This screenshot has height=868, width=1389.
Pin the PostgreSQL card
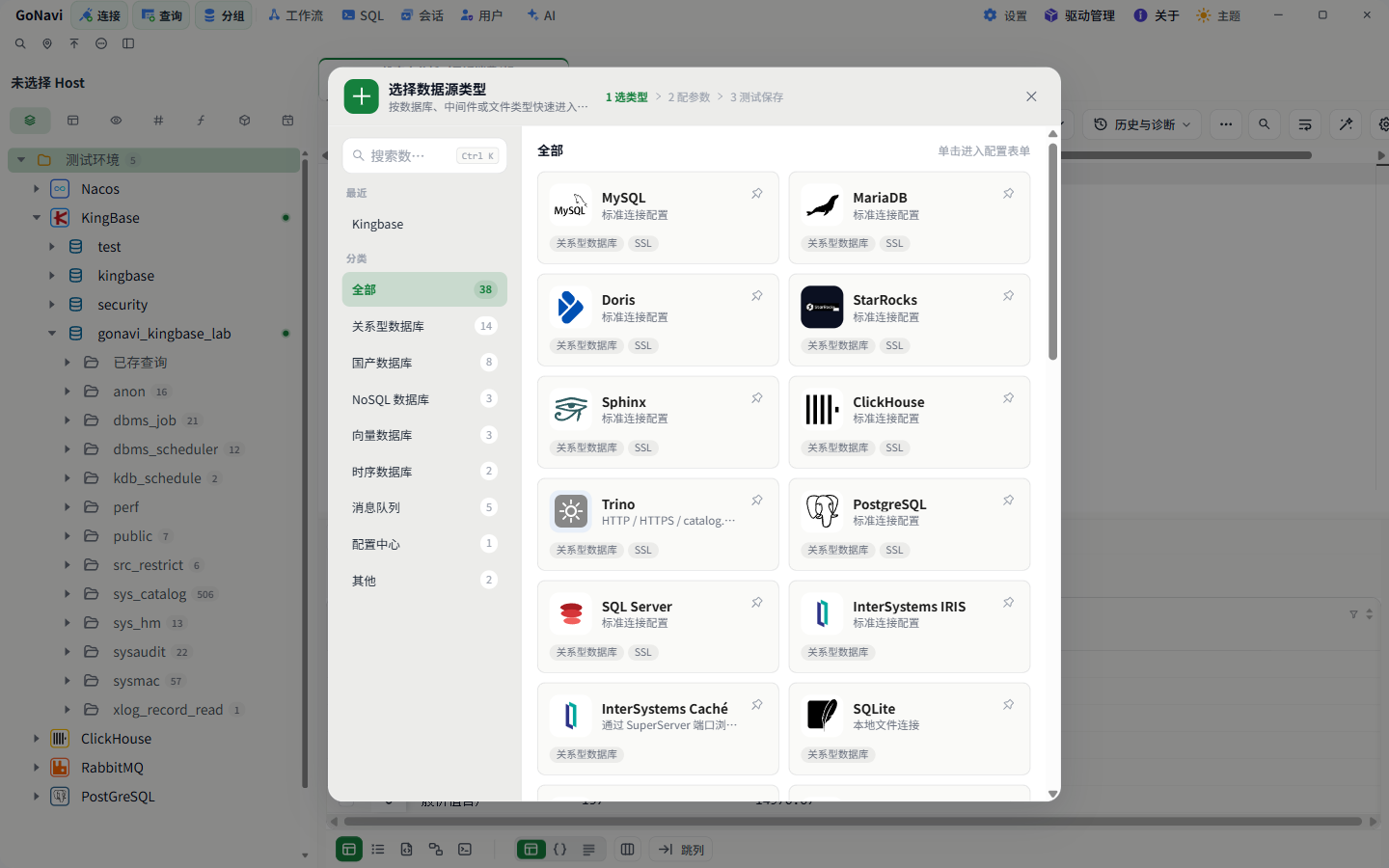click(x=1008, y=501)
